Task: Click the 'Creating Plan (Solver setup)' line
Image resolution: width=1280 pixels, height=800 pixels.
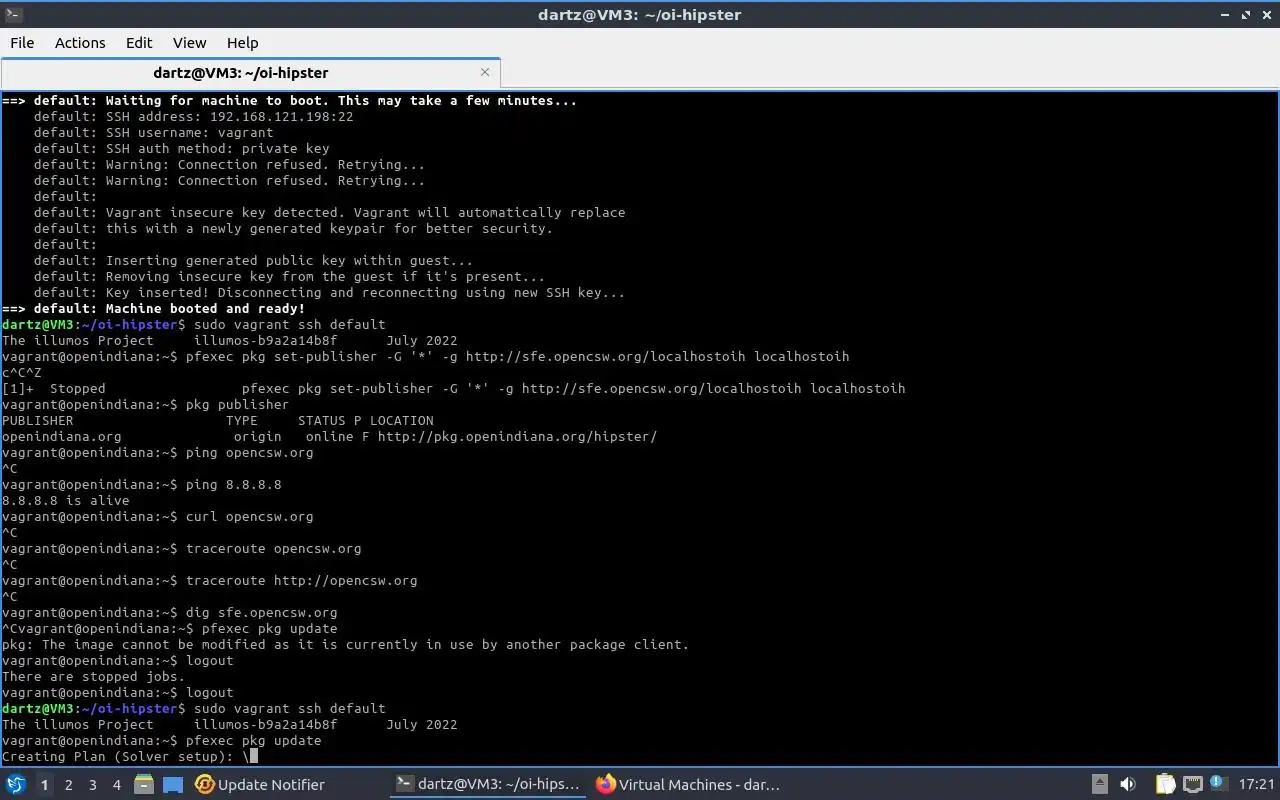Action: [129, 757]
